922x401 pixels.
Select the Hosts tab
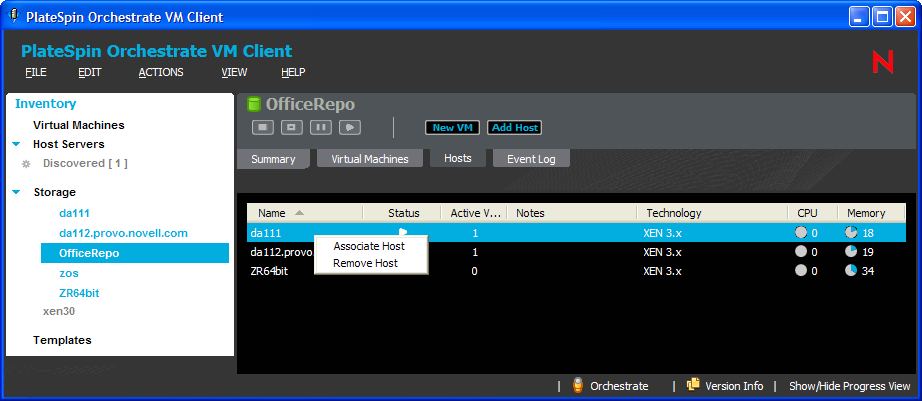[458, 158]
